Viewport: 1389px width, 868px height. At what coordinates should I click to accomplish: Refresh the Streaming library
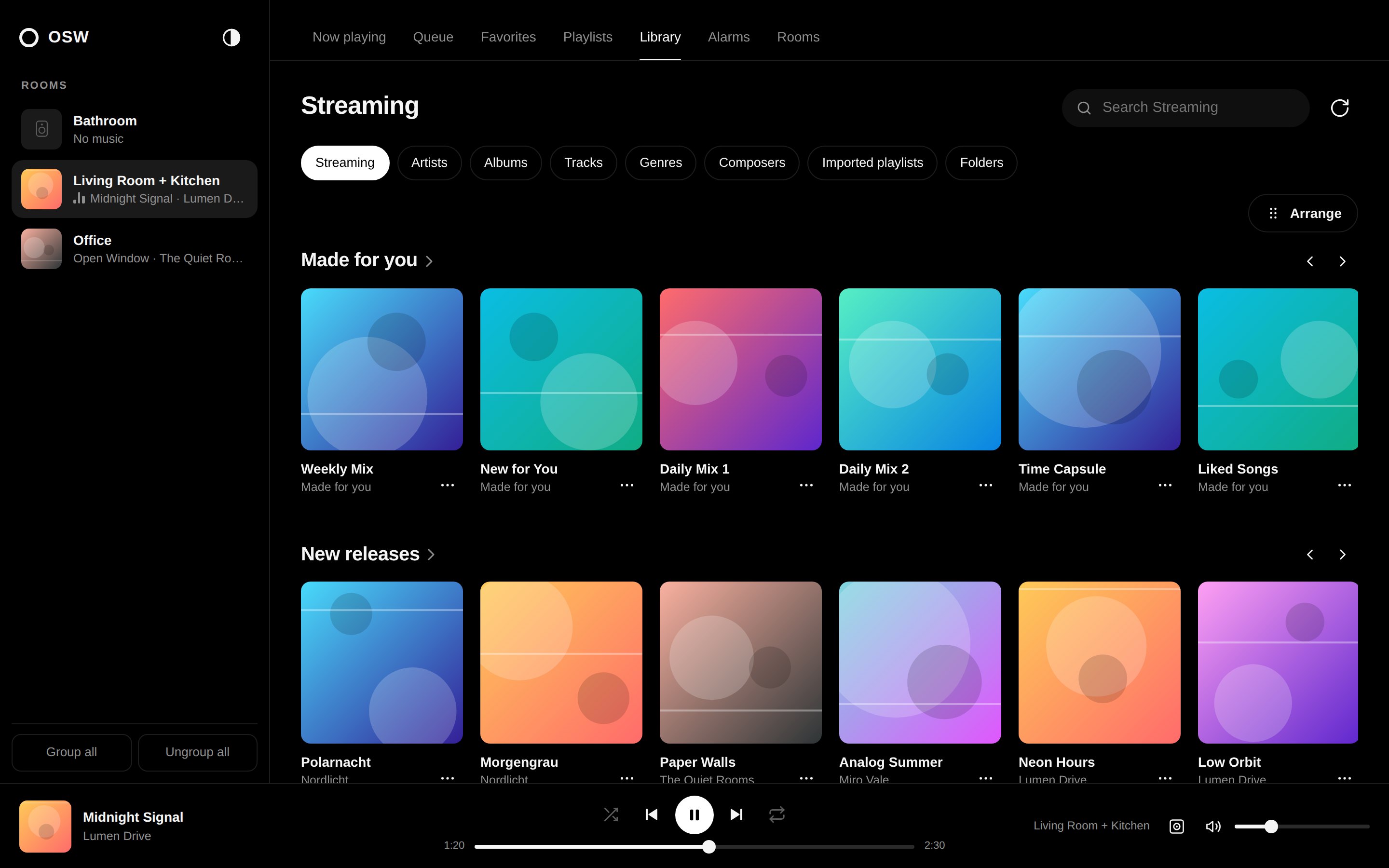(1340, 108)
